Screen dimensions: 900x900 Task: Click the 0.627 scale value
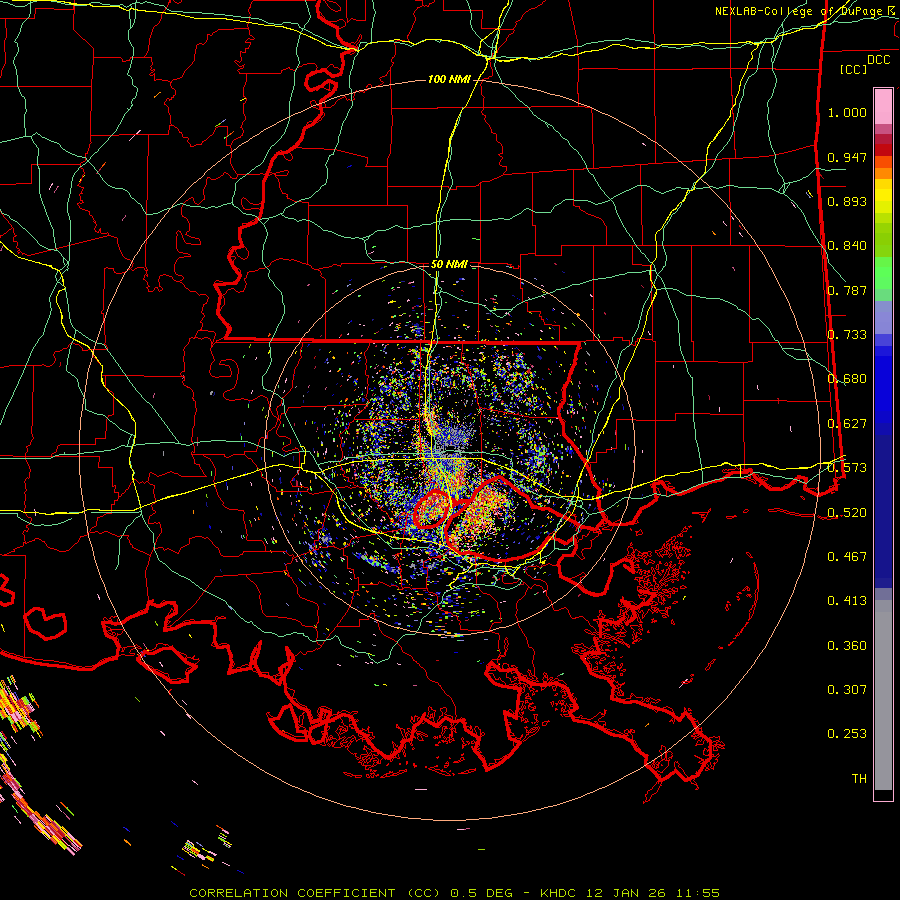pyautogui.click(x=847, y=424)
